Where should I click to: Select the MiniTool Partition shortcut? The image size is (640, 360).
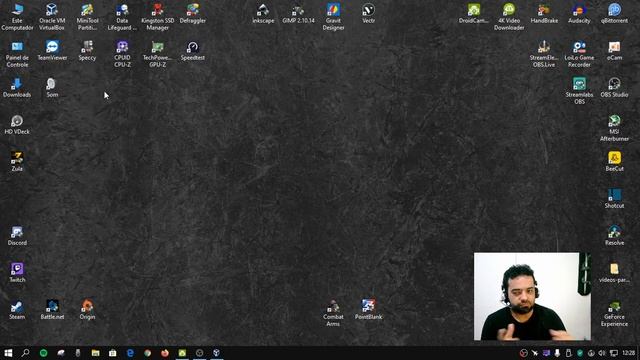click(x=87, y=17)
